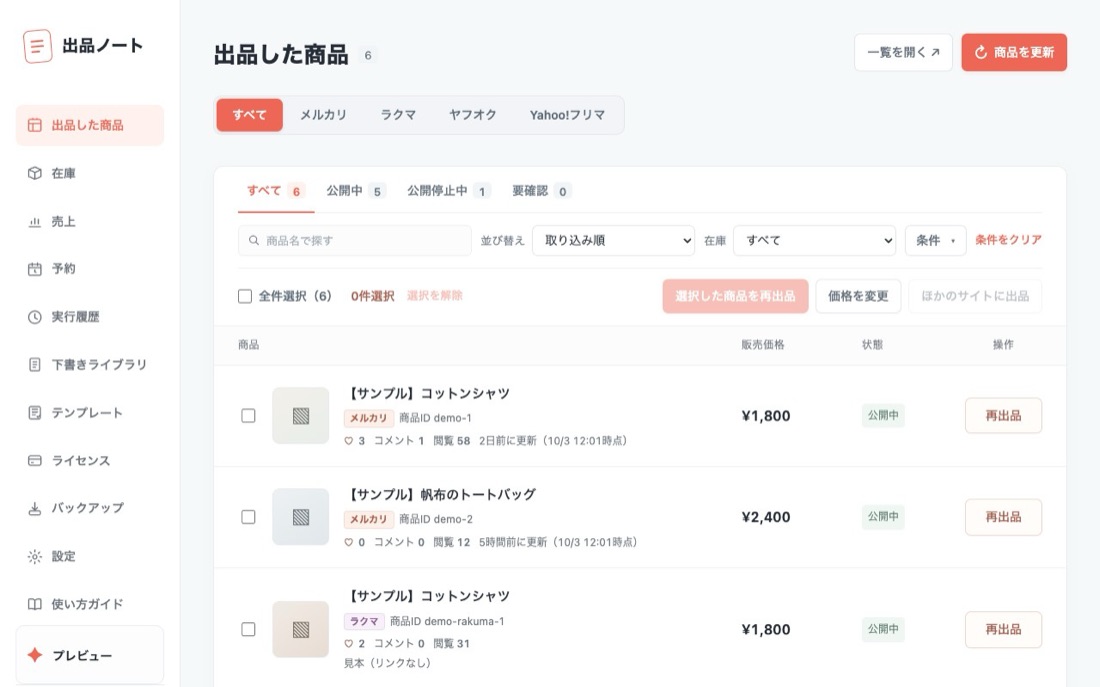
Task: Click the heart icon for demo-rakuma-1 item
Action: [x=349, y=643]
